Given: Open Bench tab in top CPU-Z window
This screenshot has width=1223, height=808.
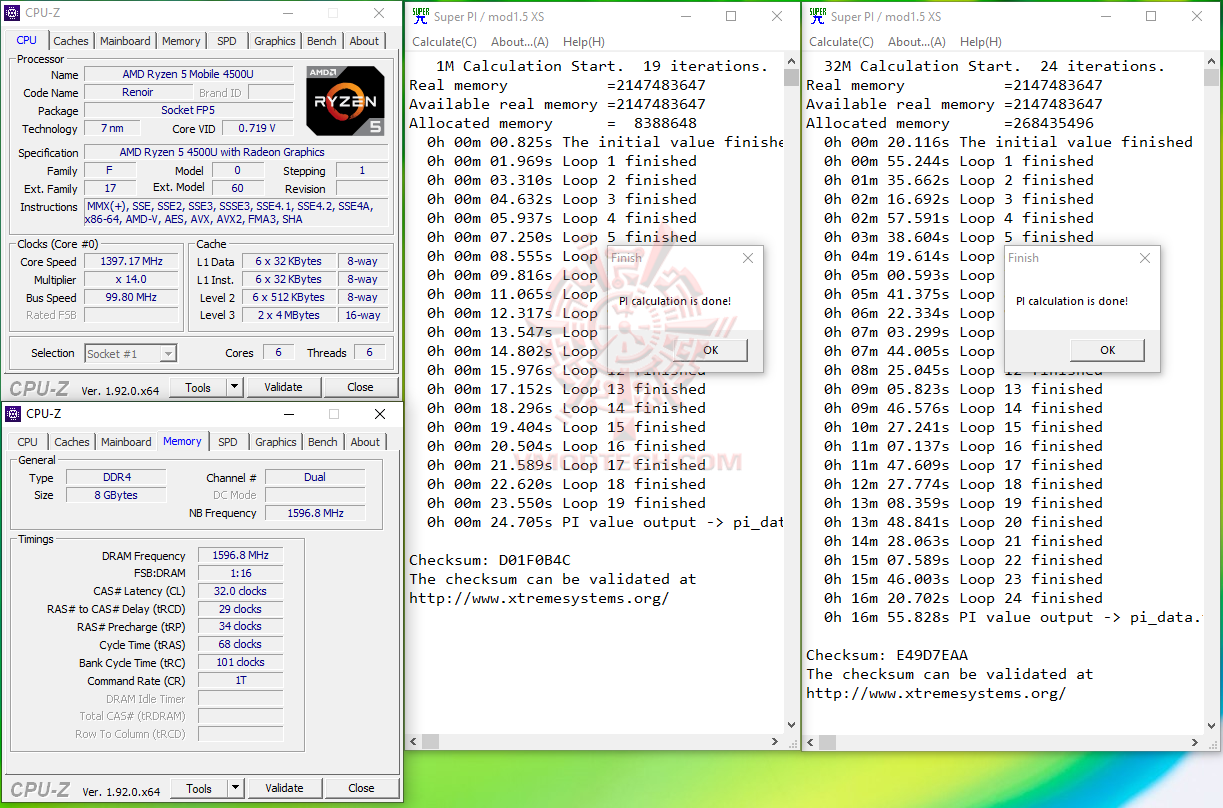Looking at the screenshot, I should 322,41.
